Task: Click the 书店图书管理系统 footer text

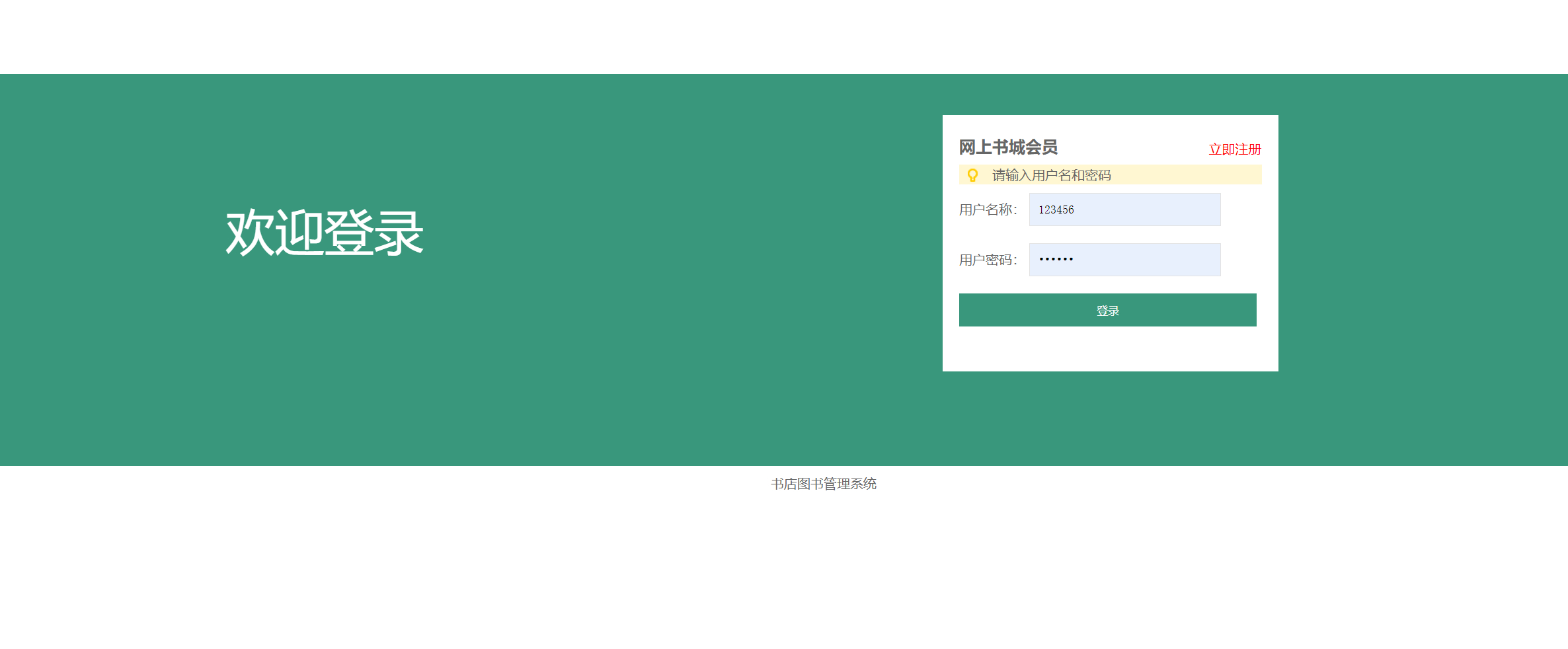Action: point(824,484)
